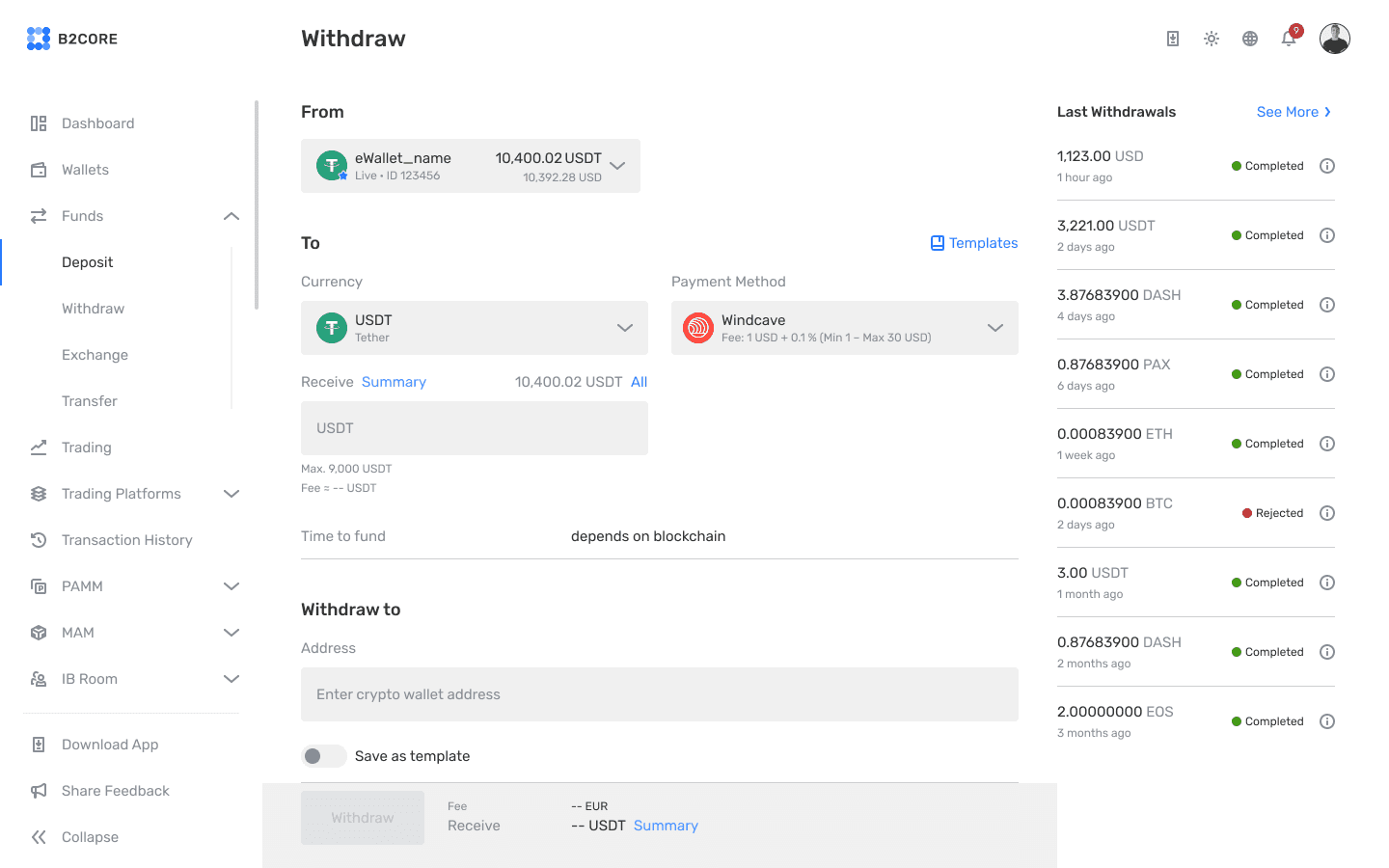The image size is (1389, 868).
Task: Show info for 3.00 USDT withdrawal
Action: tap(1327, 583)
